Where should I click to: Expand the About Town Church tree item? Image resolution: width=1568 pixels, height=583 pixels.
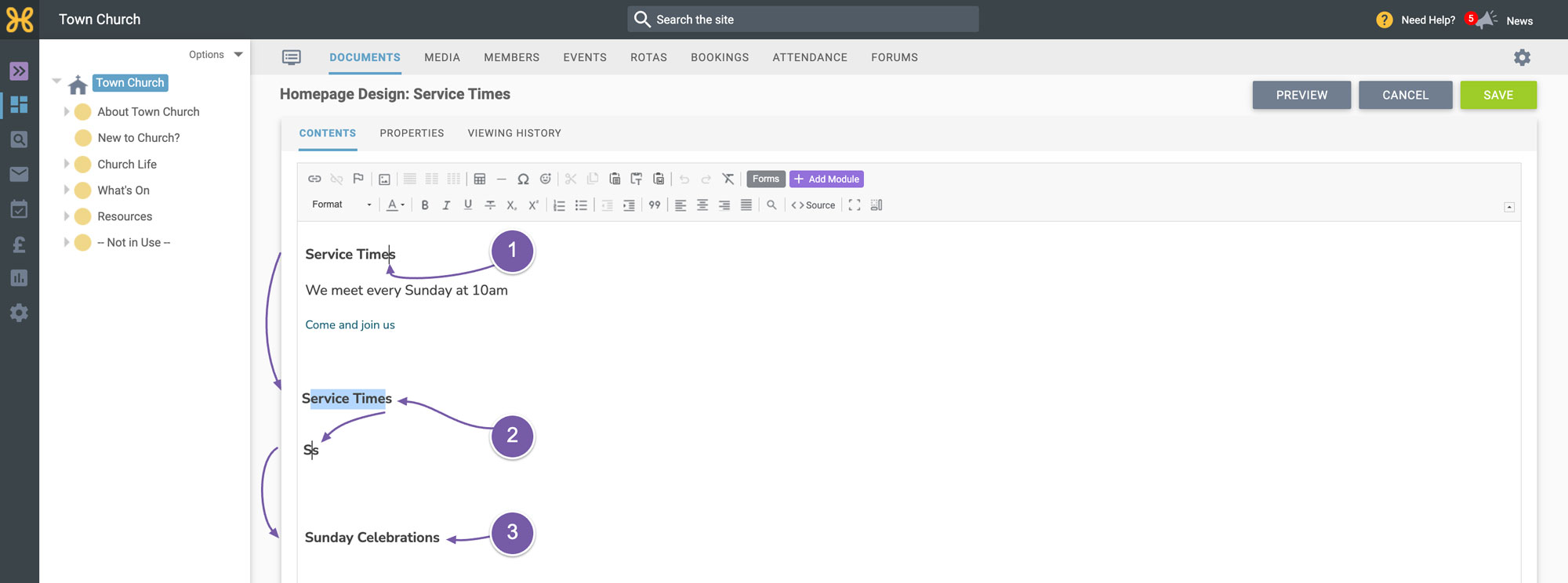[x=67, y=112]
